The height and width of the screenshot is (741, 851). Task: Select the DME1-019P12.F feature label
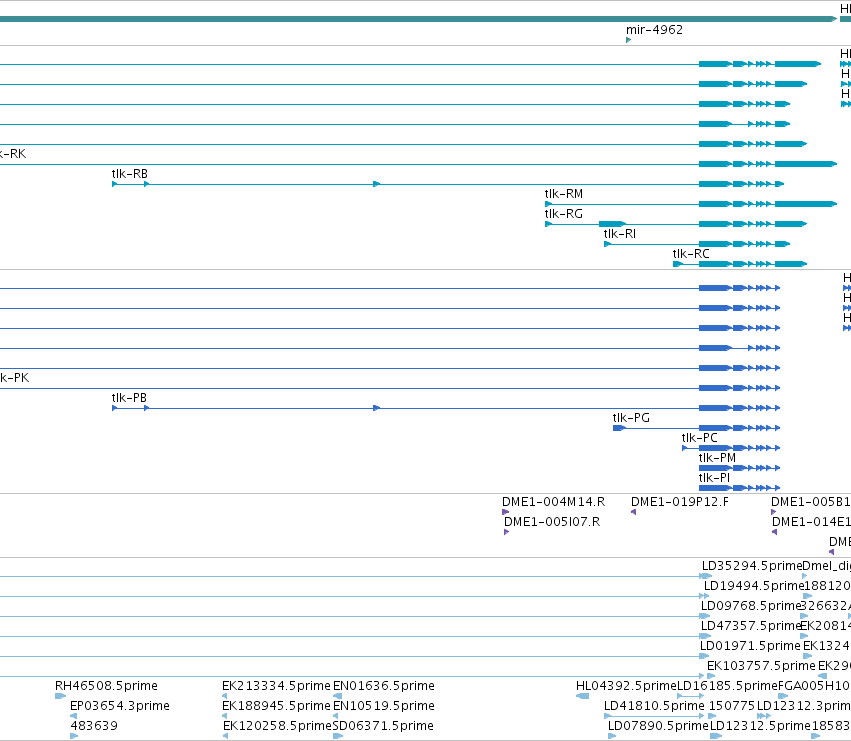pos(679,502)
